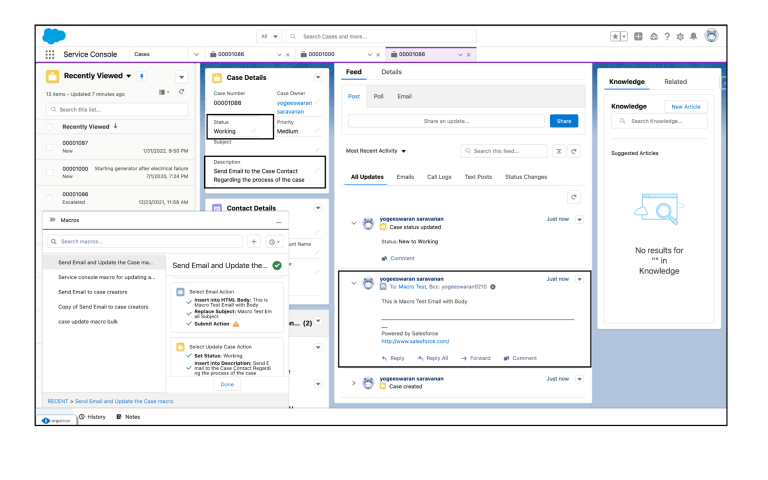The image size is (768, 480).
Task: Select the Send Email to case creators macro
Action: click(x=93, y=292)
